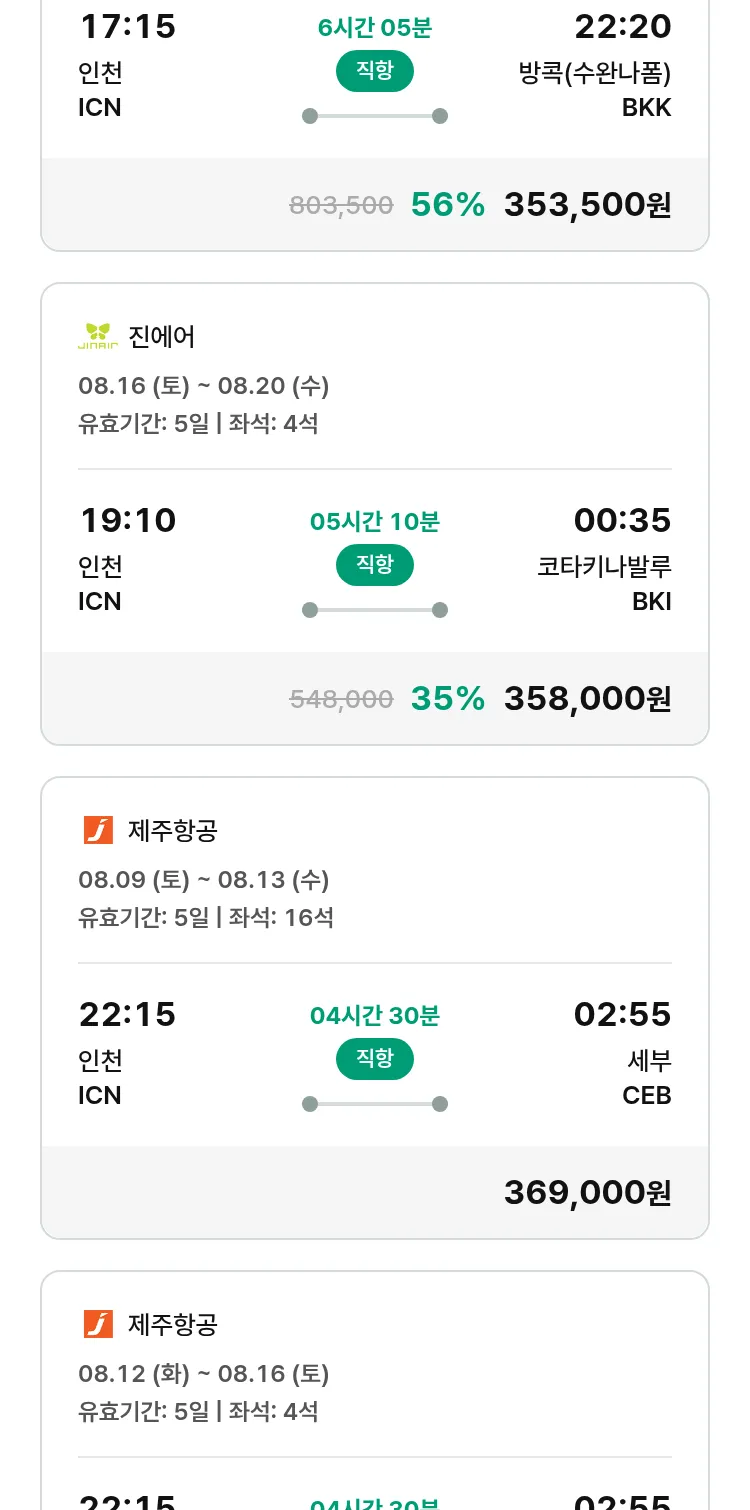Open the 진에어 airline name
This screenshot has width=750, height=1510.
click(162, 336)
